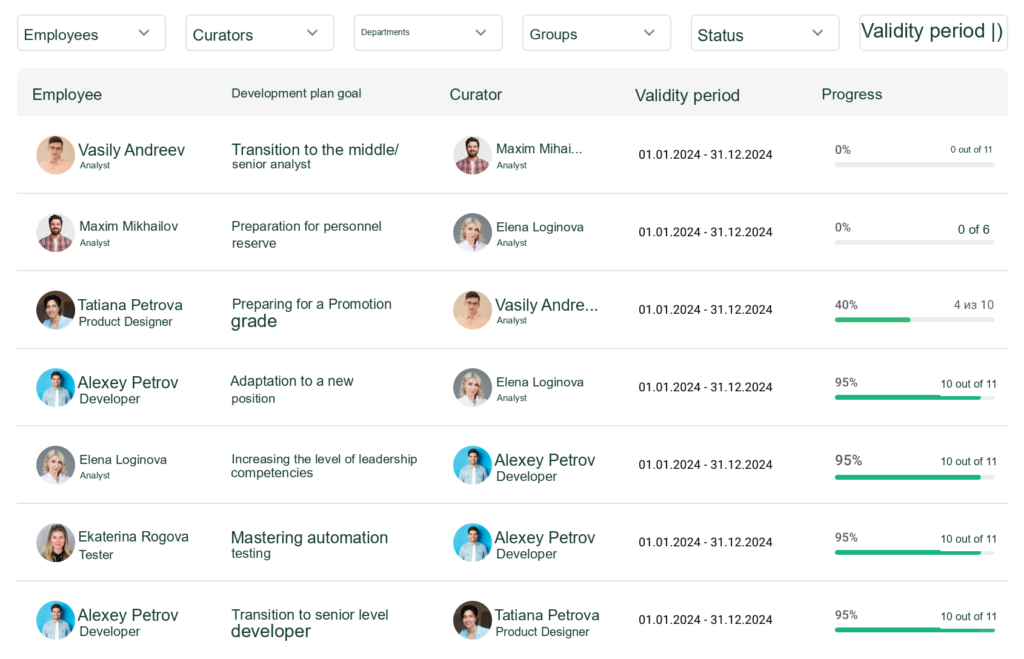Screen dimensions: 1024x659
Task: Click validity dates in Maxim Mikhailov's row
Action: coord(705,233)
